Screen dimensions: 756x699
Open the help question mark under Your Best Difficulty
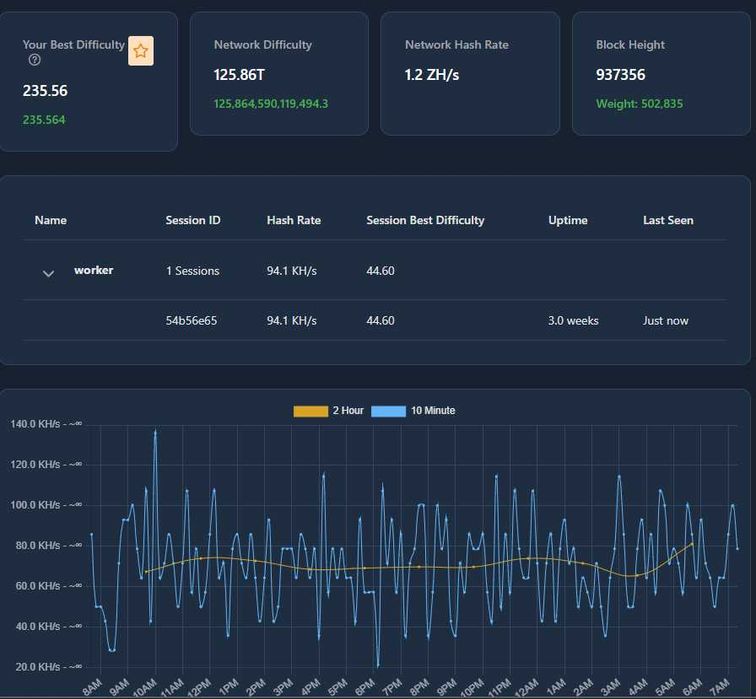(x=35, y=60)
